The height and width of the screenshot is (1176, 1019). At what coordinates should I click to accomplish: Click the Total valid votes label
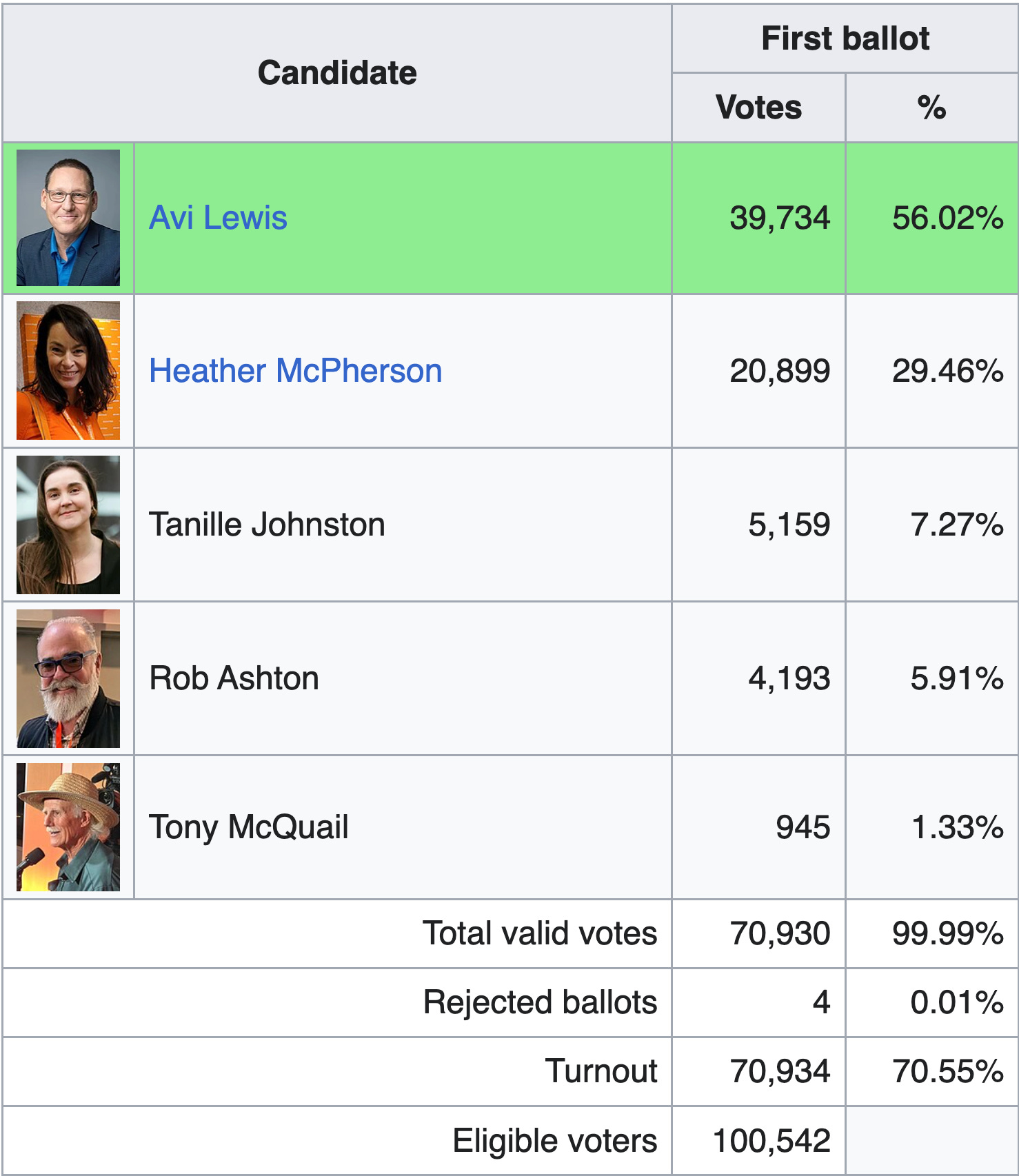(x=540, y=933)
